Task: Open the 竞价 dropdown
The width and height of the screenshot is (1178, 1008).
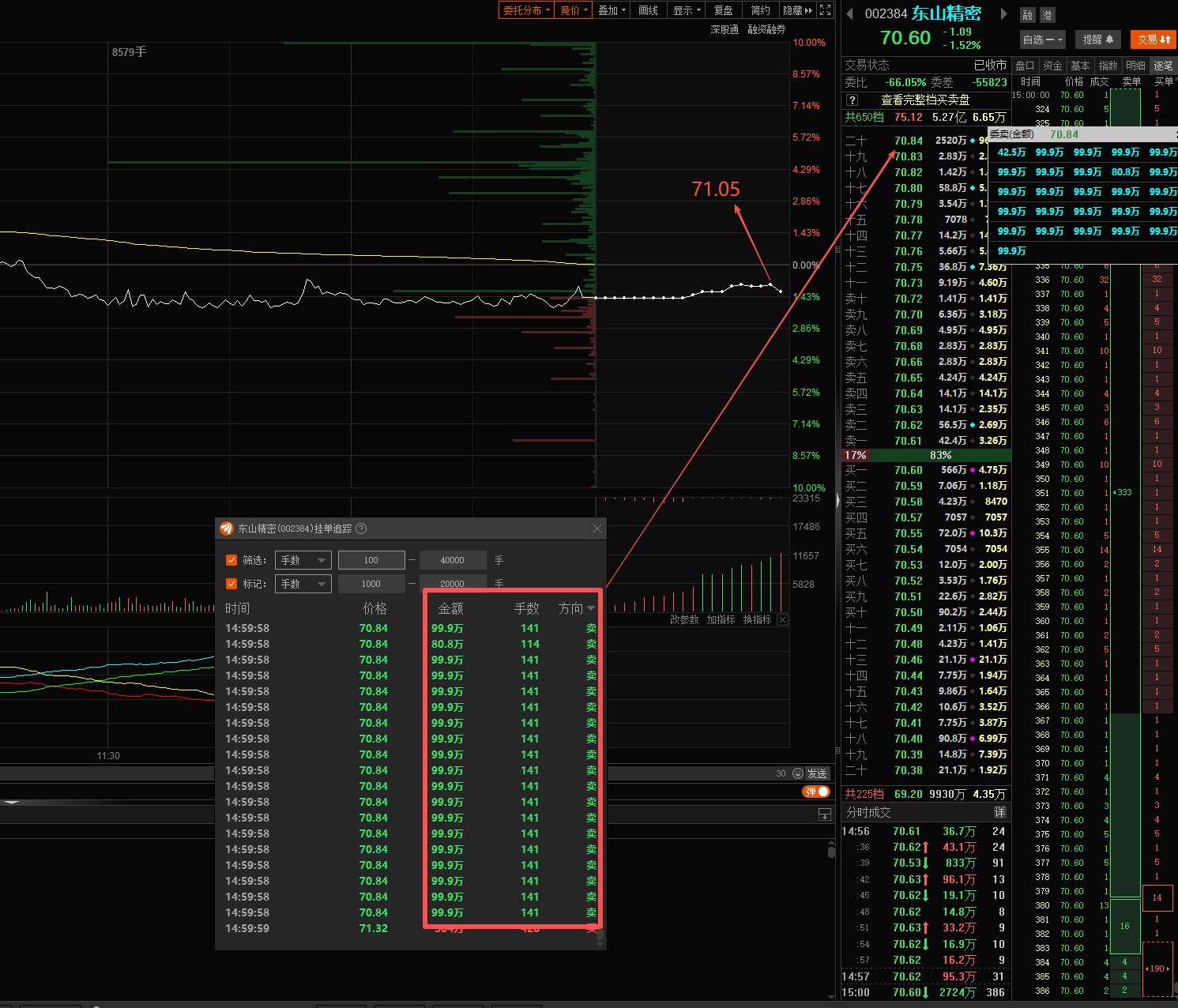Action: pyautogui.click(x=574, y=10)
